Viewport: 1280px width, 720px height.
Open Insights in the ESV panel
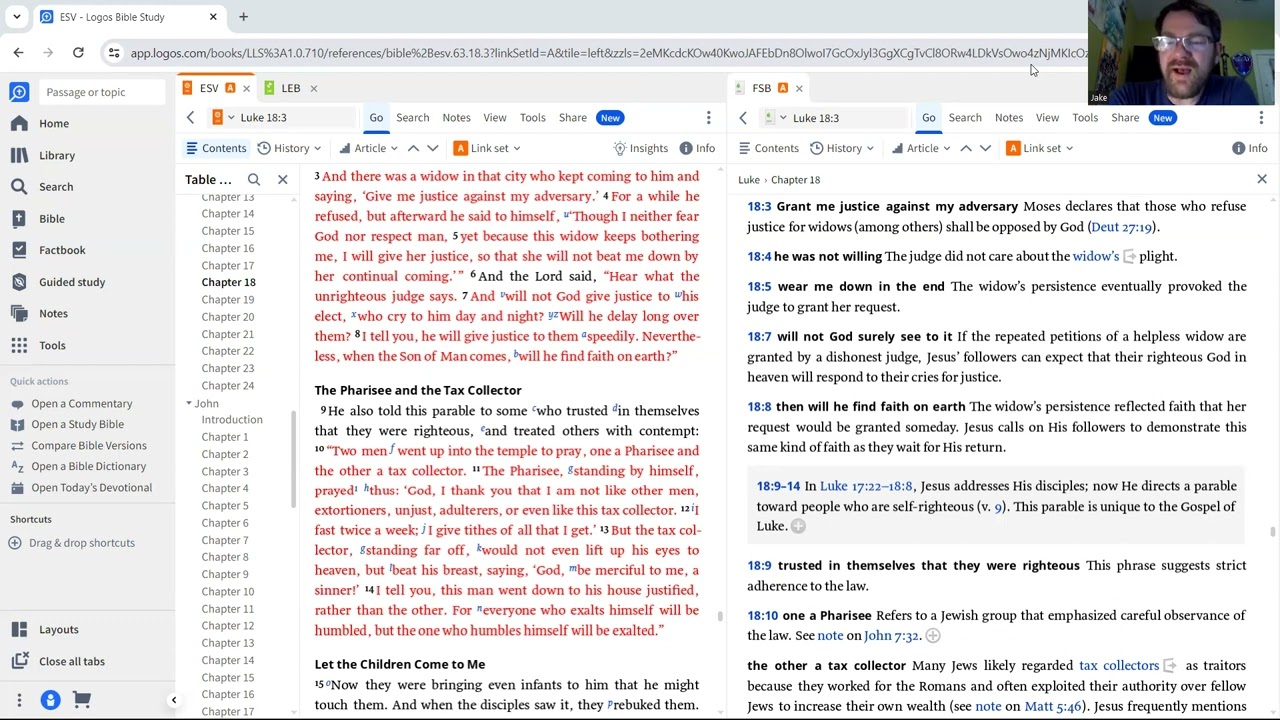tap(640, 148)
